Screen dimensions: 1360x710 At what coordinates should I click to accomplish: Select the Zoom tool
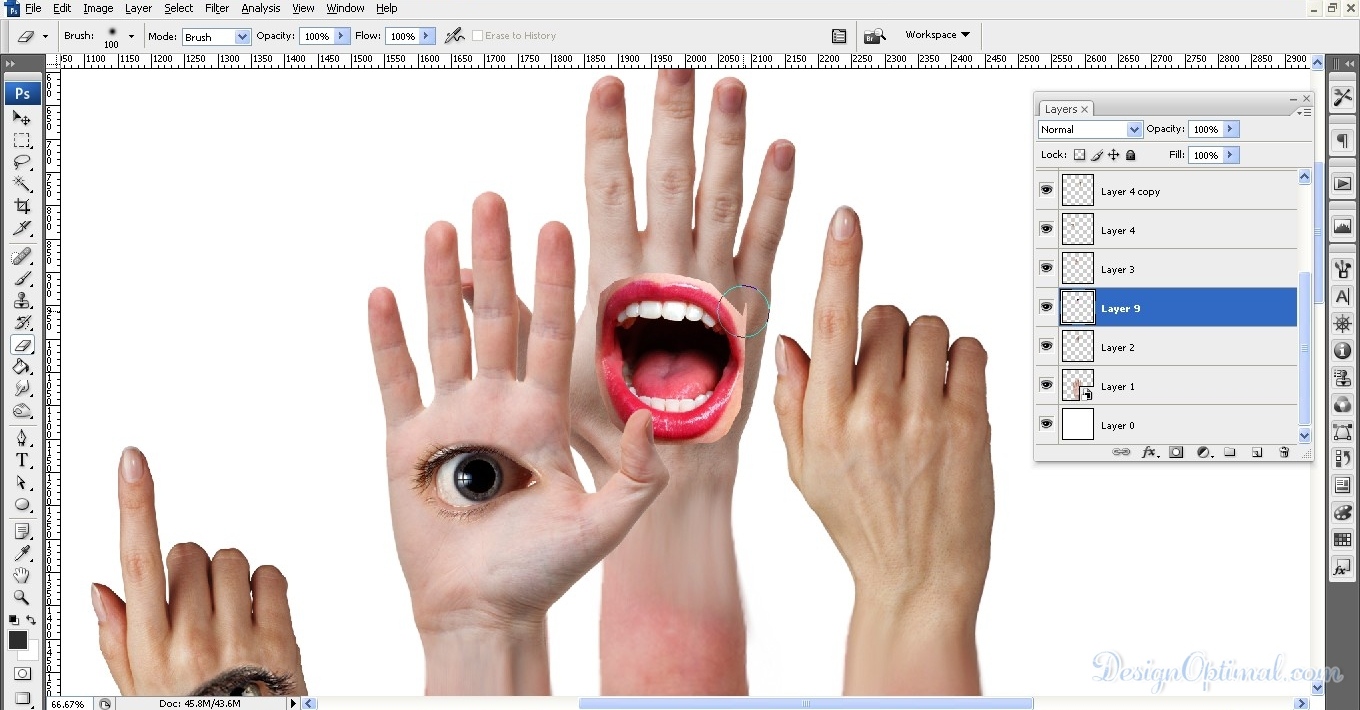click(22, 598)
